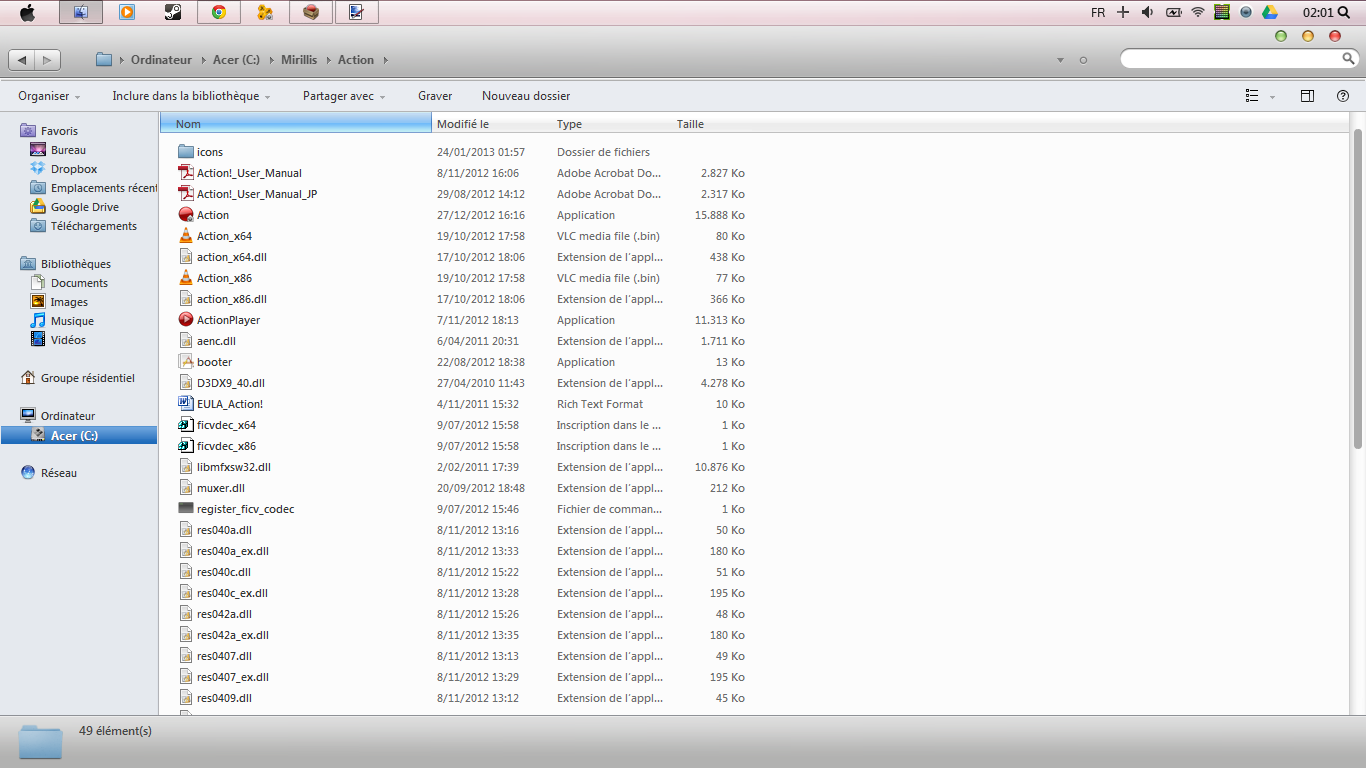The height and width of the screenshot is (768, 1366).
Task: Launch Google Chrome from the taskbar
Action: tap(219, 13)
